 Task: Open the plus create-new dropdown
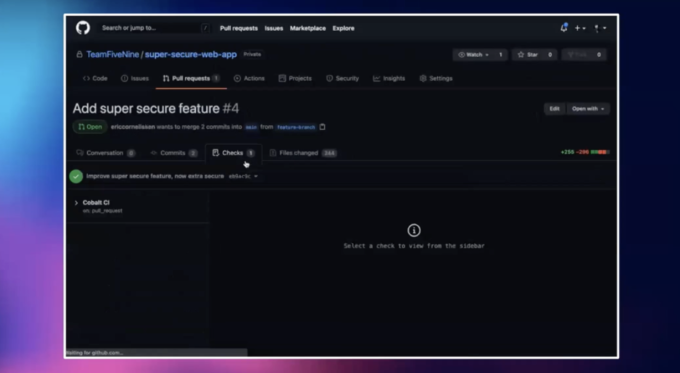pyautogui.click(x=580, y=28)
